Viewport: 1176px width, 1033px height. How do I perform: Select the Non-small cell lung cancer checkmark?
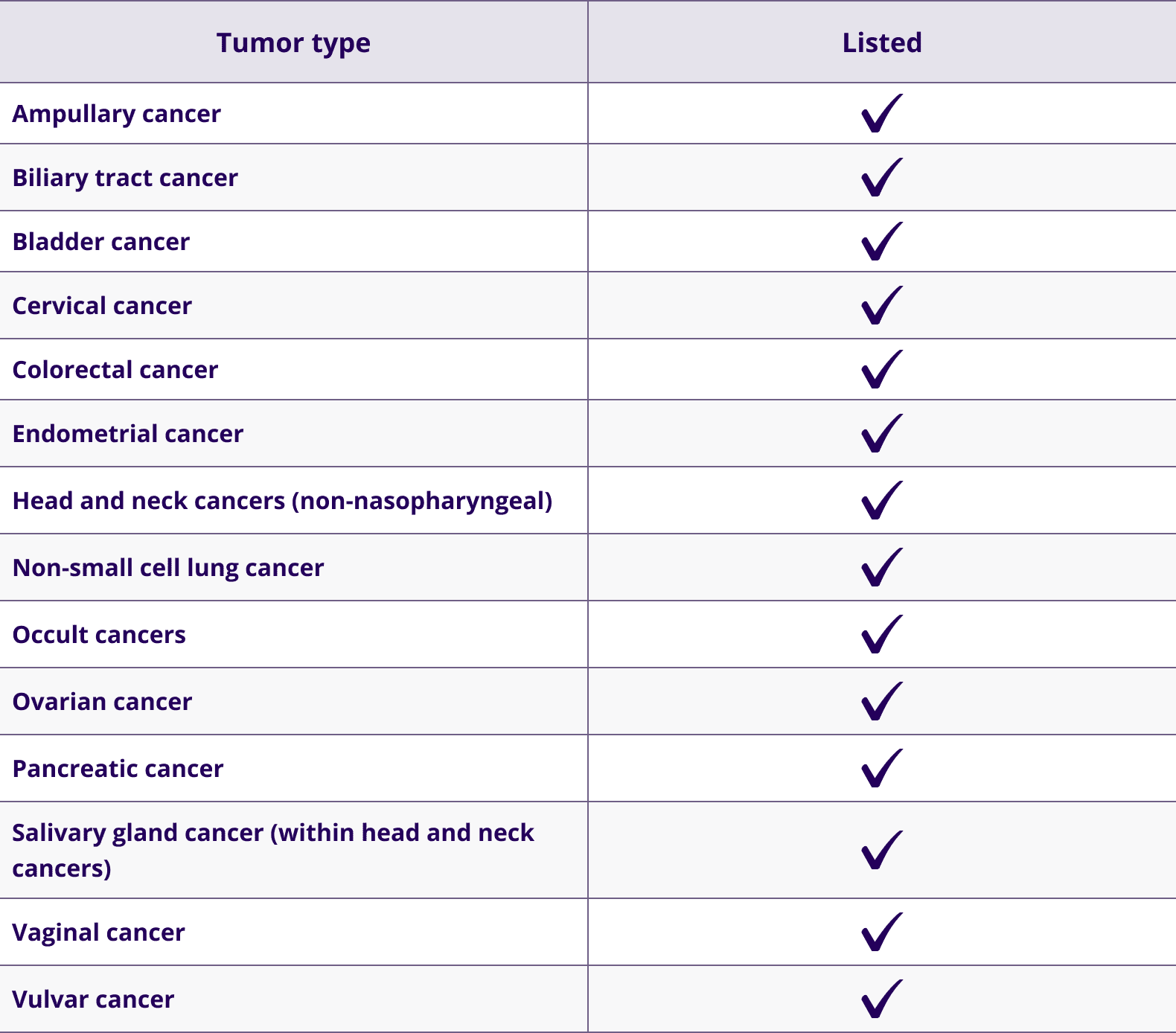pyautogui.click(x=881, y=568)
